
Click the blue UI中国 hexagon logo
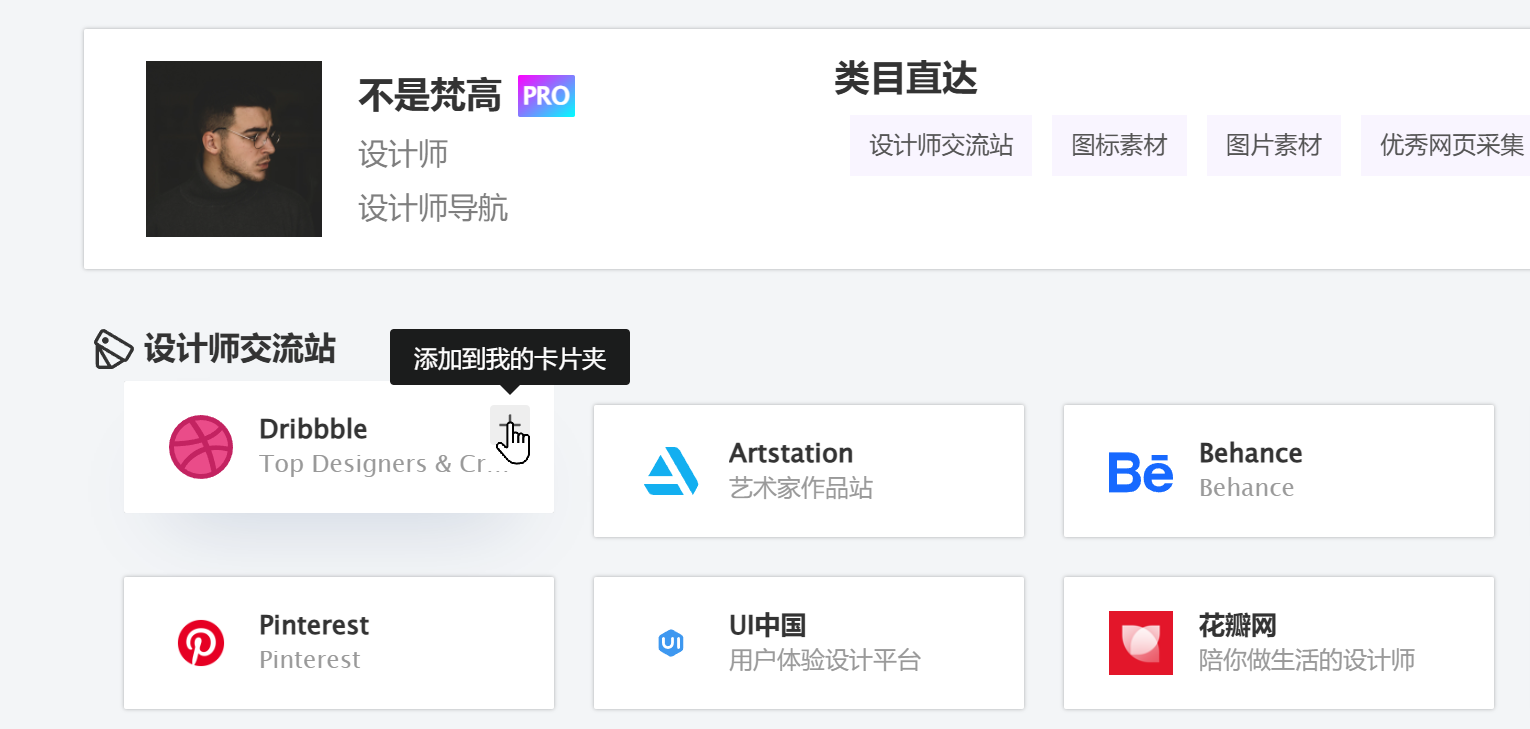coord(670,643)
